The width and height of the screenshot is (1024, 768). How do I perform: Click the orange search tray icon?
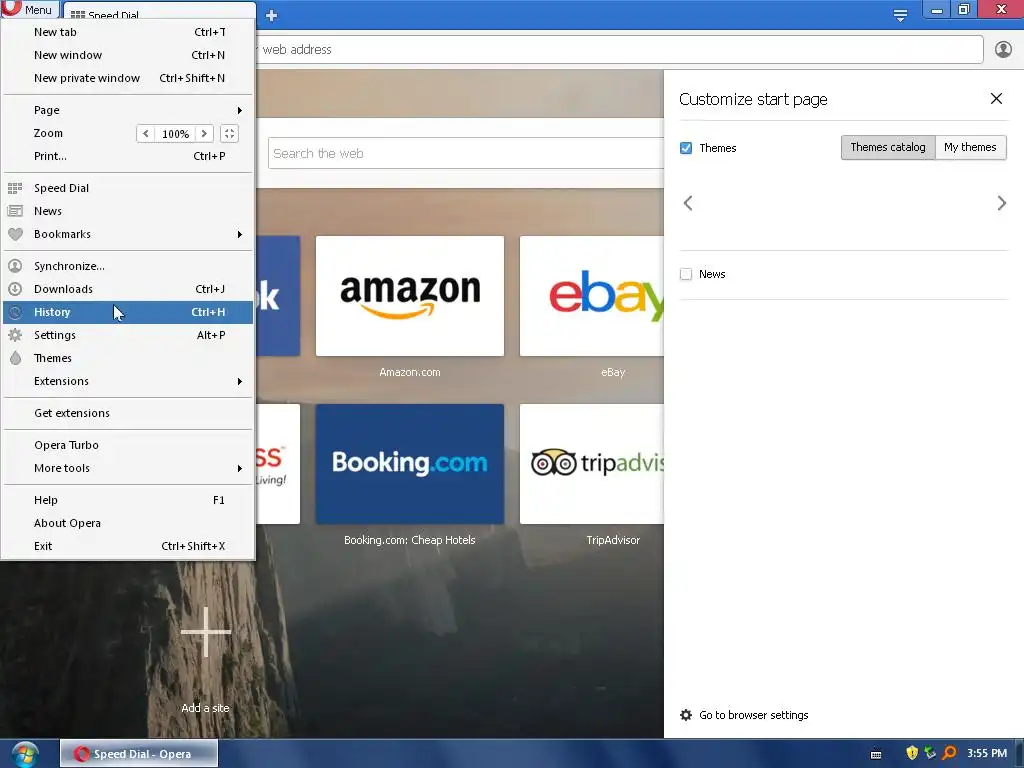point(949,753)
